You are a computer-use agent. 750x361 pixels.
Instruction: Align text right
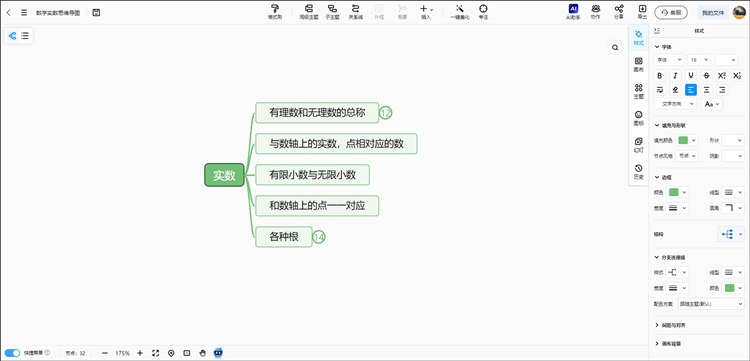[722, 89]
